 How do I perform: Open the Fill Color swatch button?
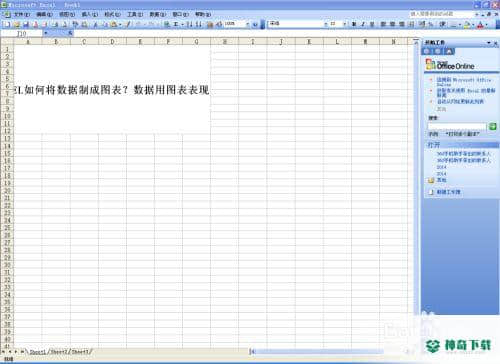click(x=467, y=24)
